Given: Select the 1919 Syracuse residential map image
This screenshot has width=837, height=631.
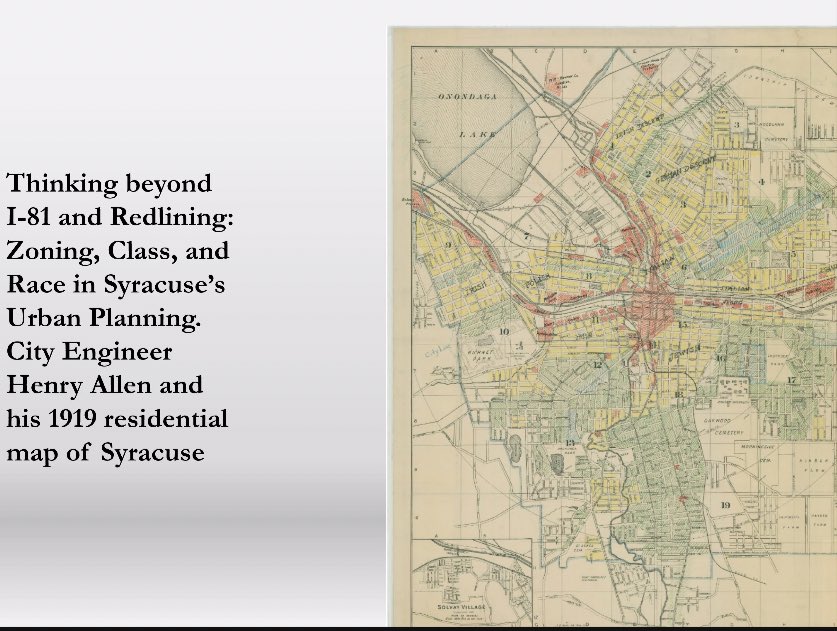Looking at the screenshot, I should click(x=612, y=327).
